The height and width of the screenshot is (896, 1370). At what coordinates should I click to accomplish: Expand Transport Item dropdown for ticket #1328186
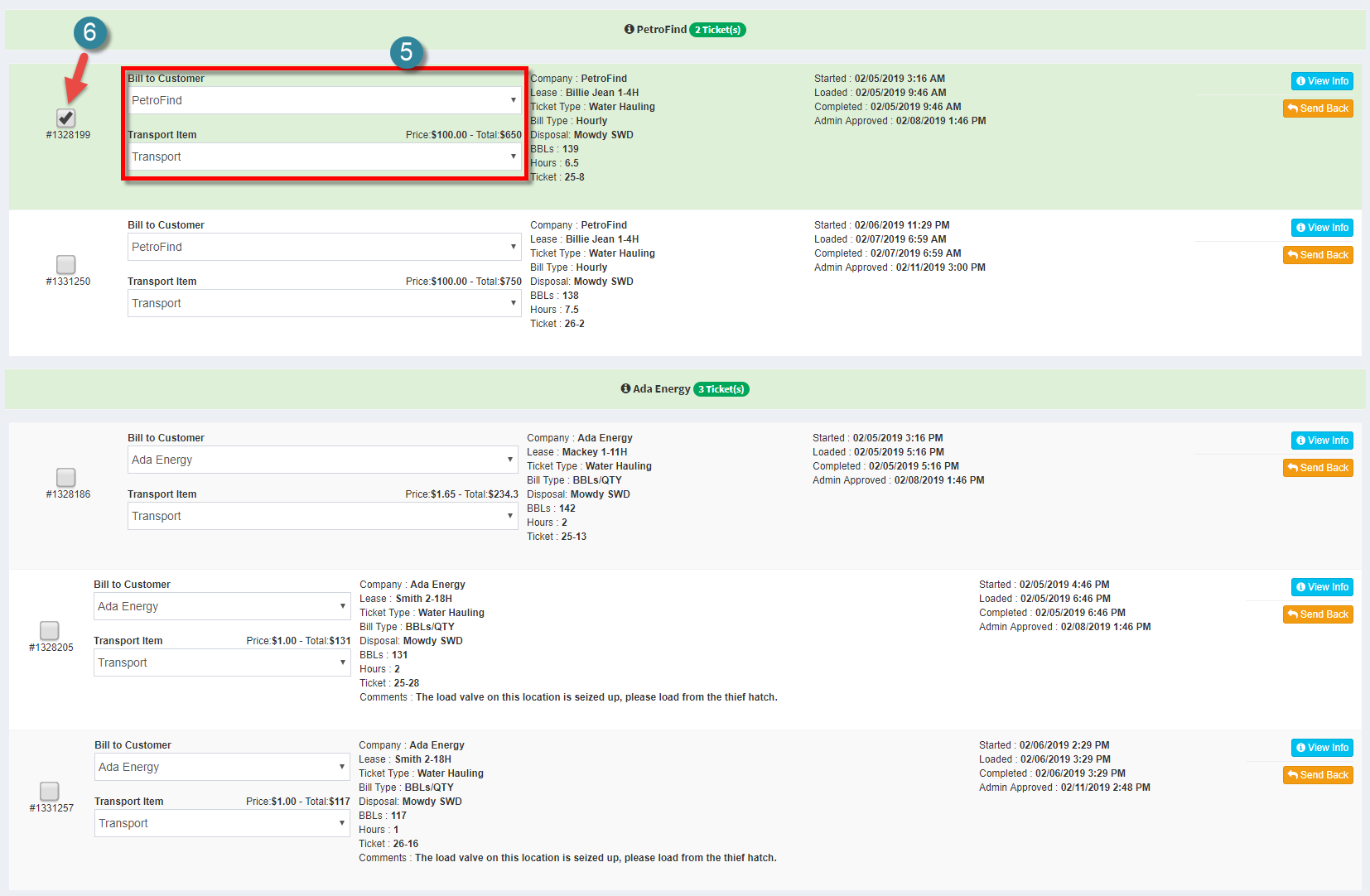323,516
